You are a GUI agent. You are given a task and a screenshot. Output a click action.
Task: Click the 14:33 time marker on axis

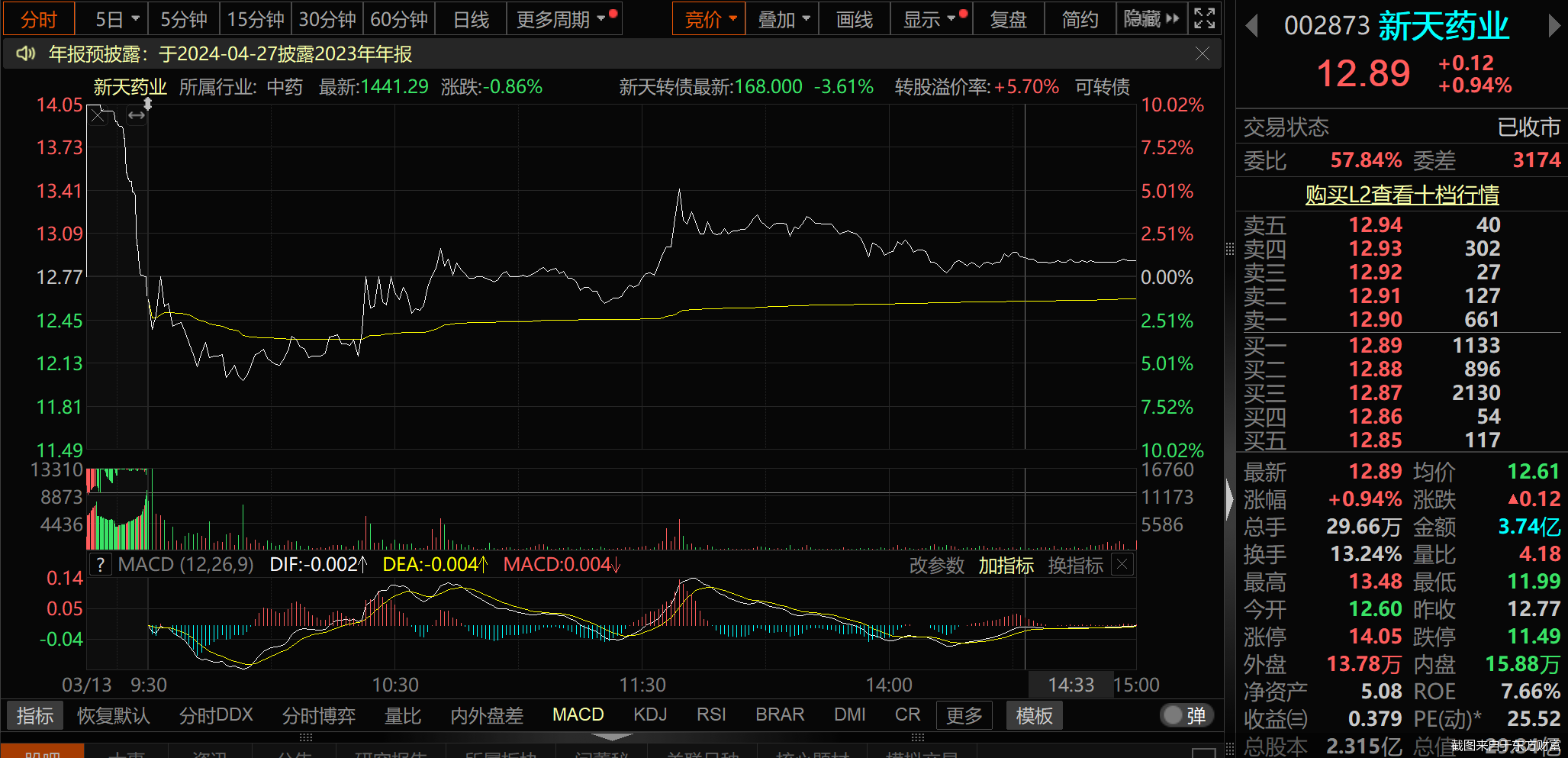coord(1071,685)
